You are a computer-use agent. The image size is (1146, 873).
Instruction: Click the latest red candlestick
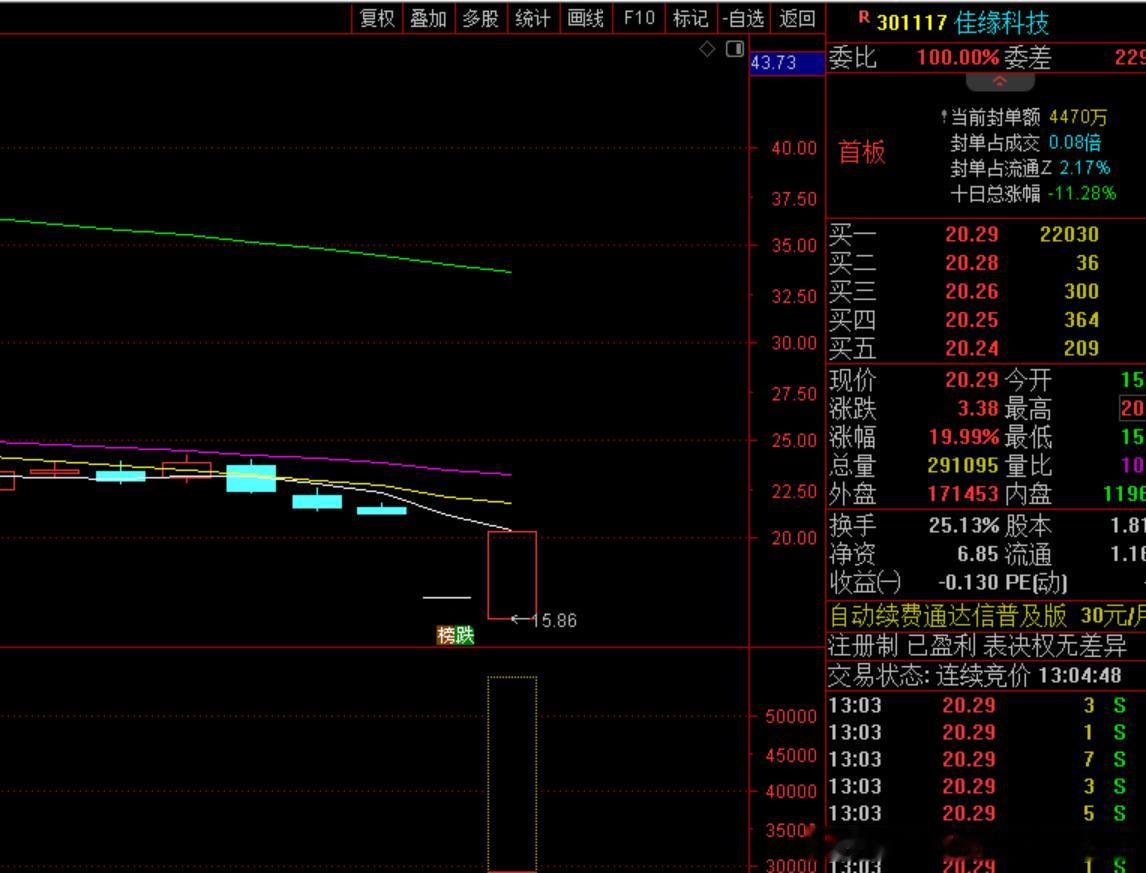click(512, 575)
